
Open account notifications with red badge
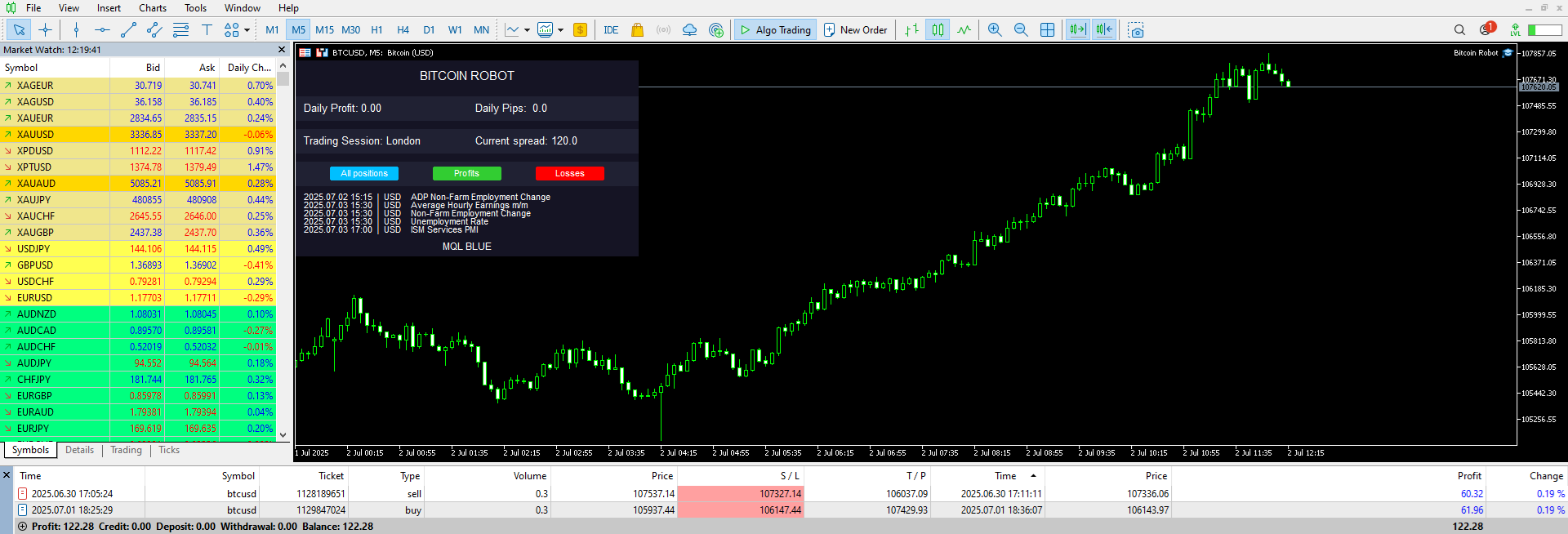[x=1487, y=29]
